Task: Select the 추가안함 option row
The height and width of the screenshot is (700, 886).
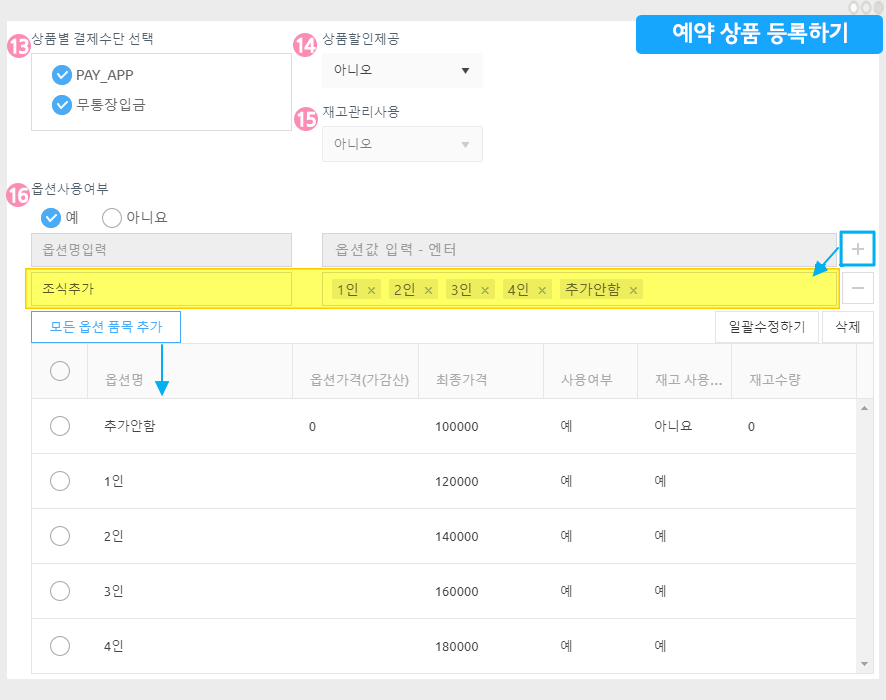Action: click(60, 426)
